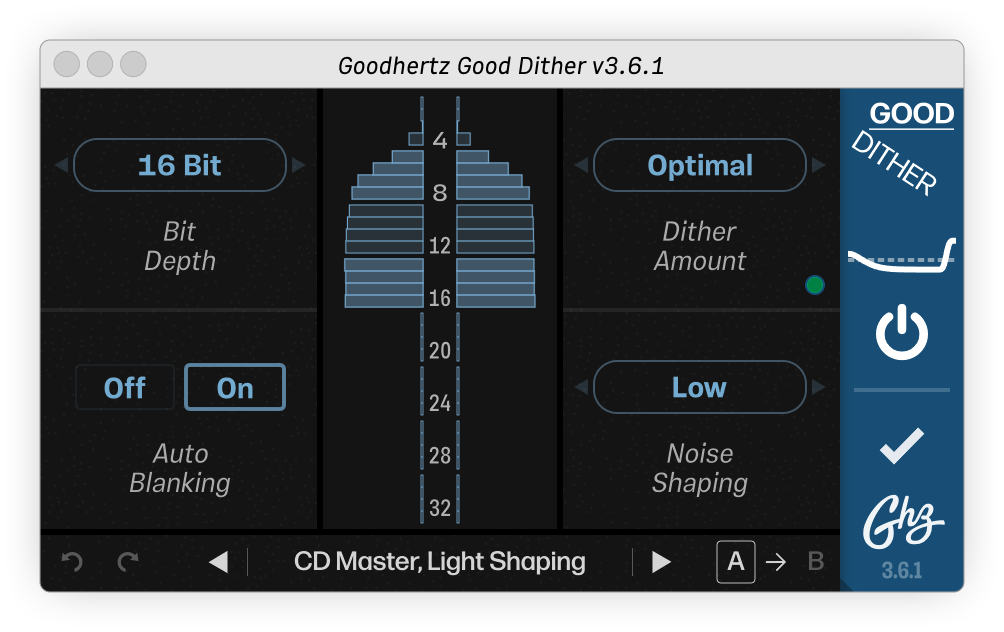Turn Auto Blanking On
Viewport: 1004px width, 632px height.
point(235,387)
